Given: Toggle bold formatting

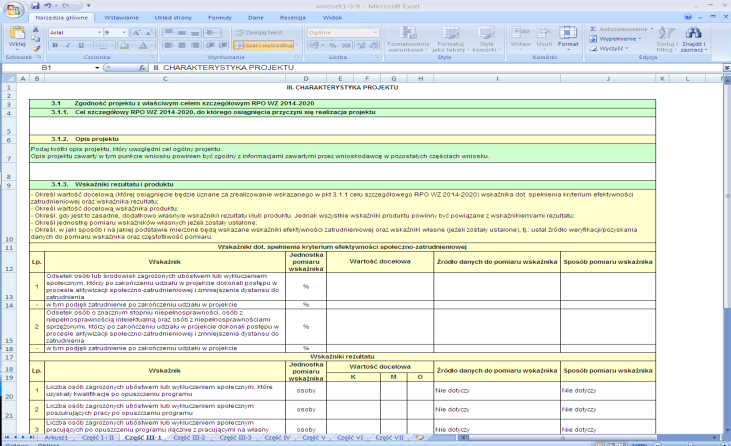Looking at the screenshot, I should pyautogui.click(x=55, y=45).
